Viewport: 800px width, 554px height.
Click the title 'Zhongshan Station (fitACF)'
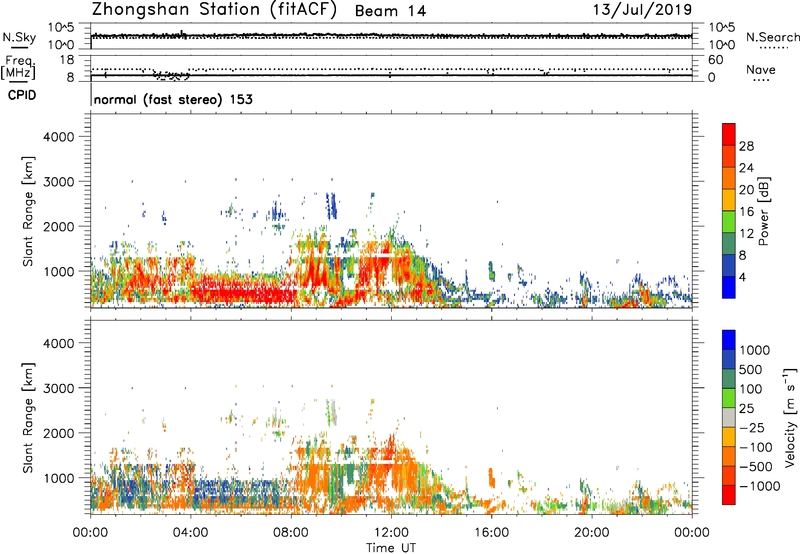(x=214, y=10)
